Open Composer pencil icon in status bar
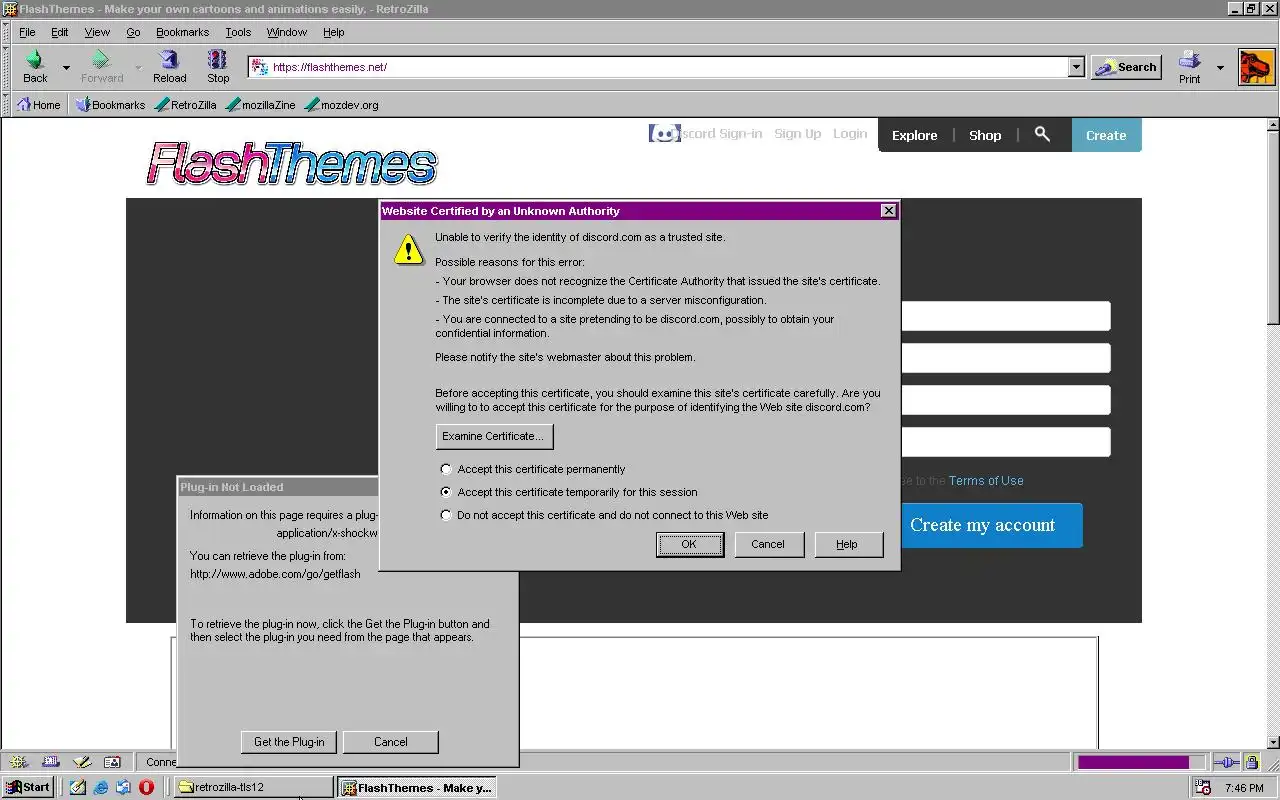The width and height of the screenshot is (1280, 800). (x=82, y=761)
